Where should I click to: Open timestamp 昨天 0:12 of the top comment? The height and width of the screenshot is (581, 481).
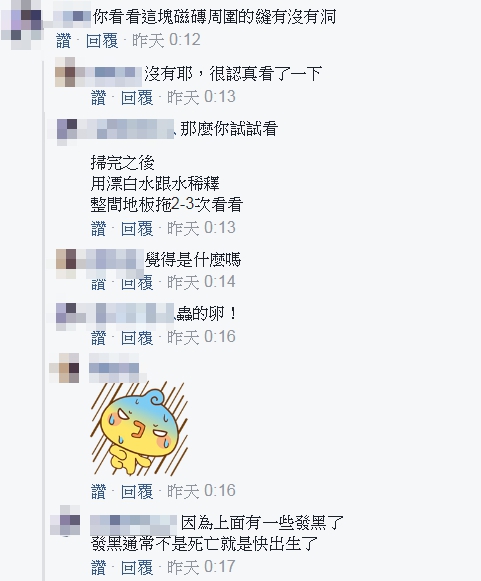coord(166,40)
